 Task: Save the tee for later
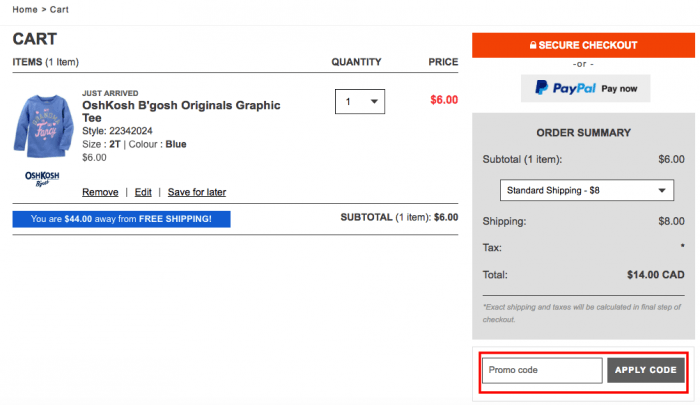click(197, 192)
